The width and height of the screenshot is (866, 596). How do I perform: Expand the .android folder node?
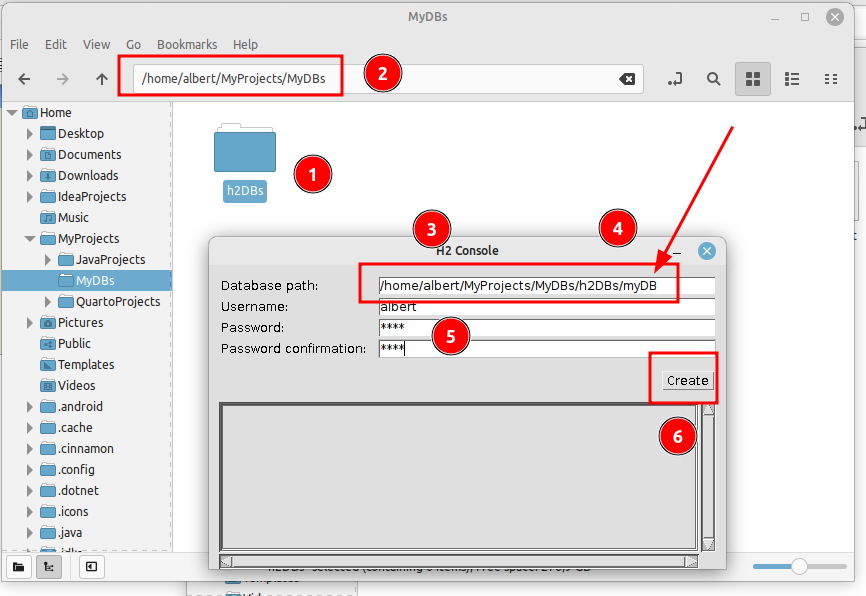point(30,407)
